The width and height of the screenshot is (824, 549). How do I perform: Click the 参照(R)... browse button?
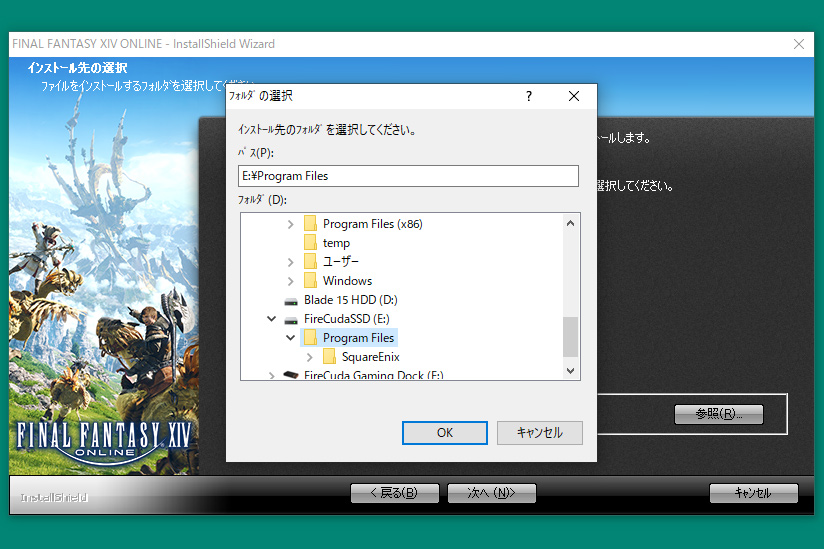tap(718, 414)
